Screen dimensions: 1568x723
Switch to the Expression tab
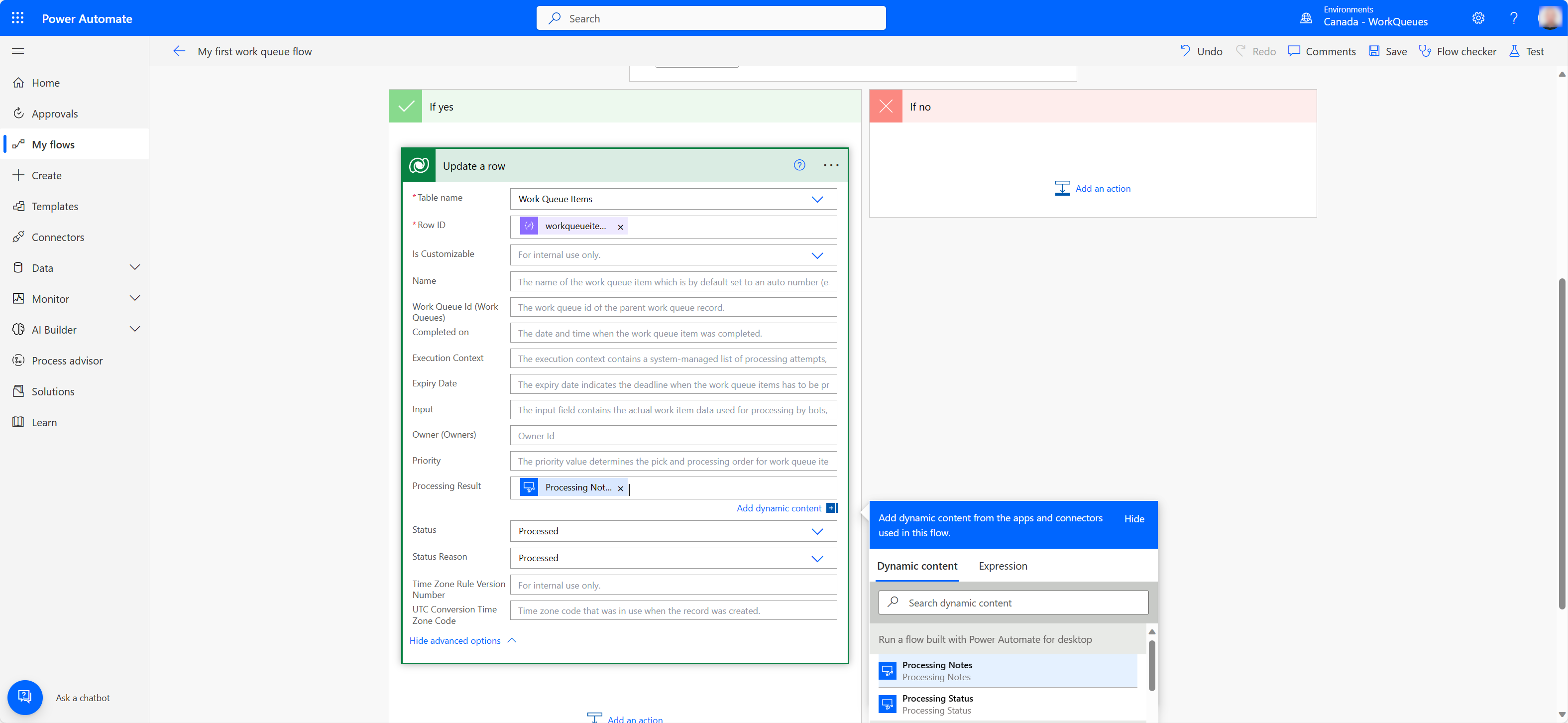(x=1003, y=566)
